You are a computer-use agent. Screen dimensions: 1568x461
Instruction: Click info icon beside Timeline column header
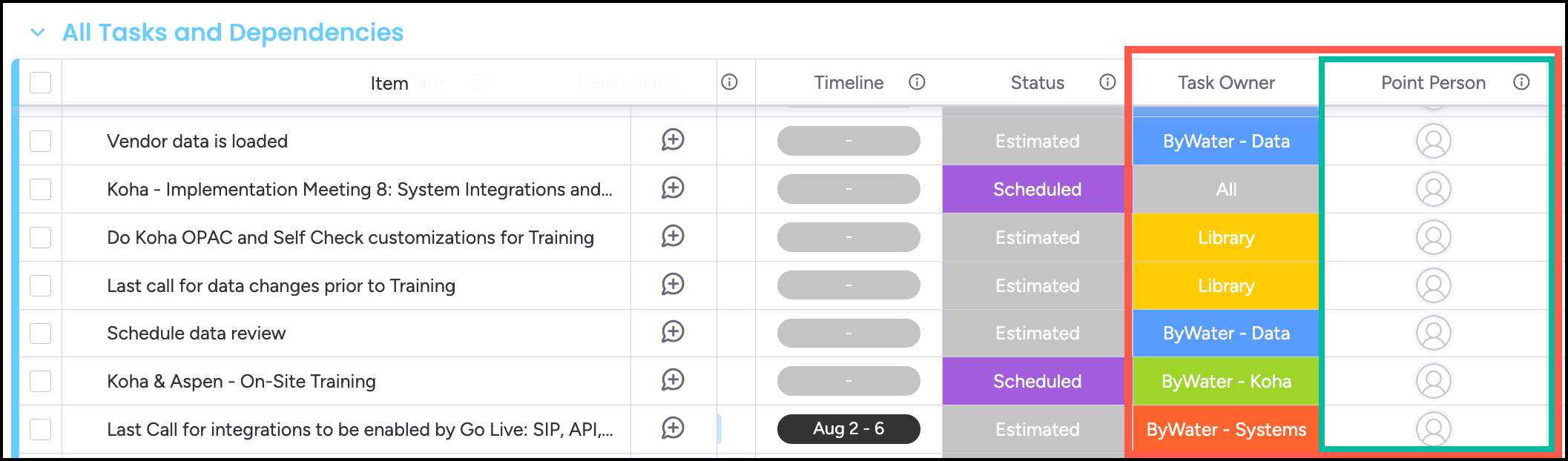pyautogui.click(x=917, y=82)
